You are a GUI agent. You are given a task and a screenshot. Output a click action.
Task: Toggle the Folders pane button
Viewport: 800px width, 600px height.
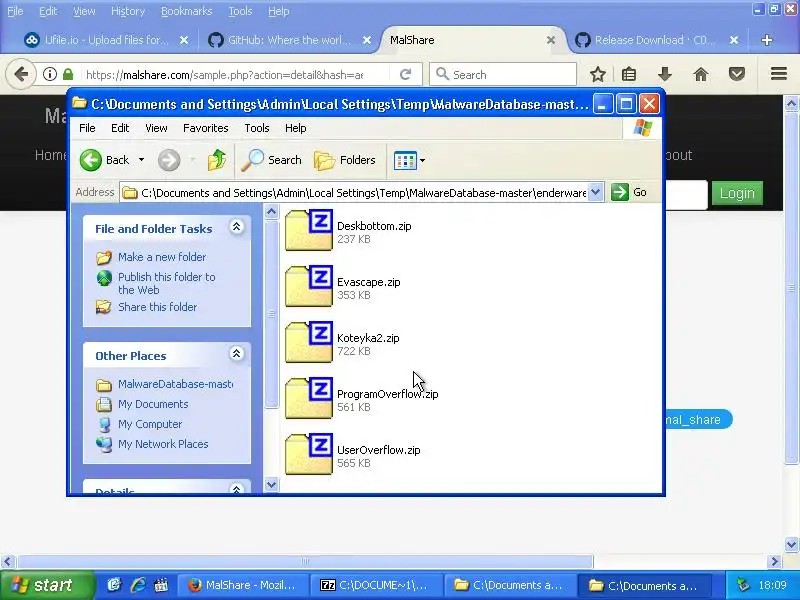(345, 160)
